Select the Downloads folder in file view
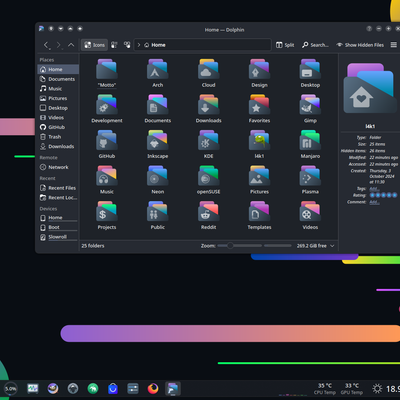Screen dimensions: 400x400 pos(208,104)
